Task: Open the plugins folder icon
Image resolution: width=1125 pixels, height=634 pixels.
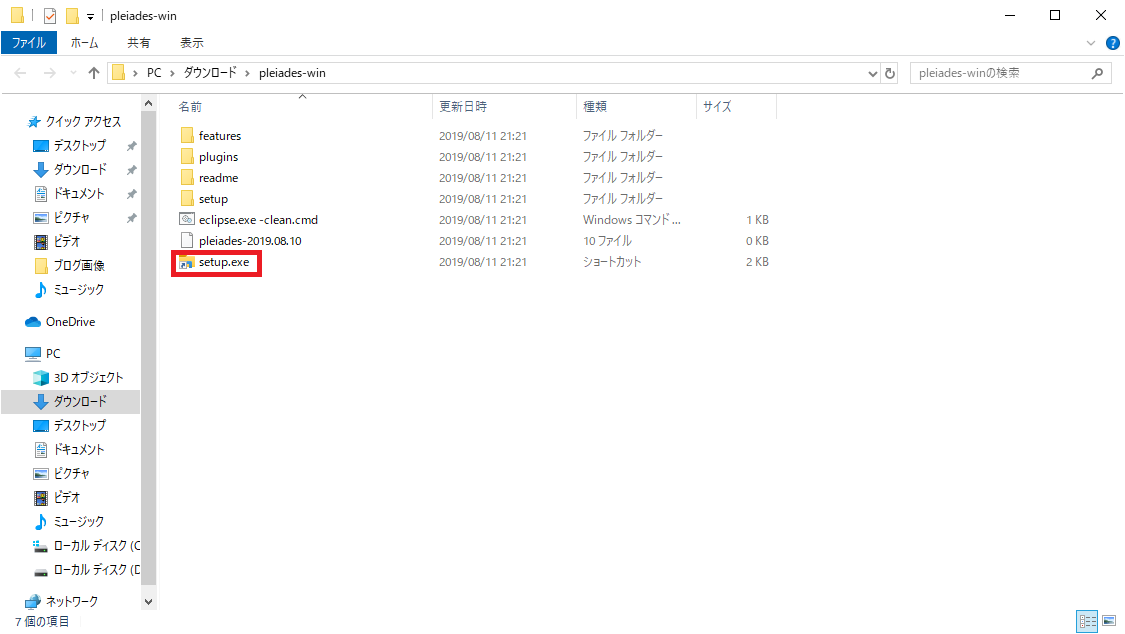Action: (187, 156)
